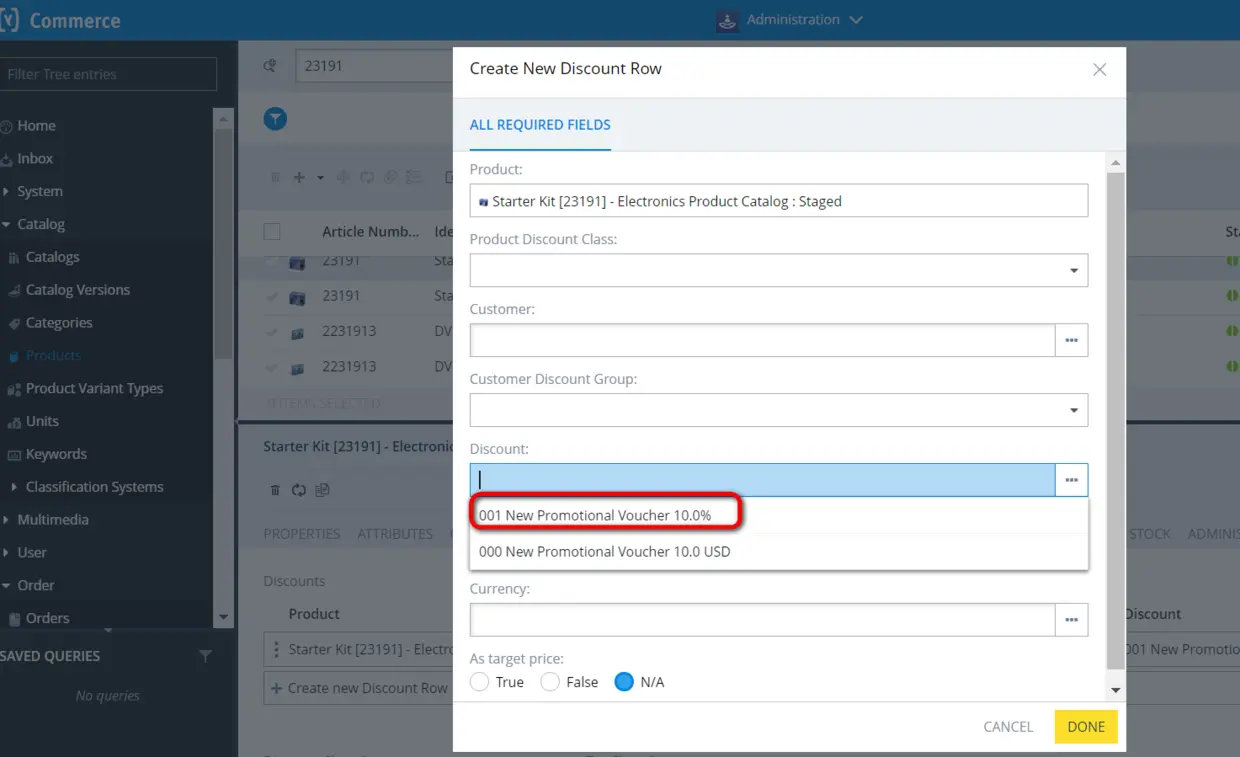The width and height of the screenshot is (1240, 757).
Task: Toggle the checkmark on the first 2231913 row
Action: point(272,332)
